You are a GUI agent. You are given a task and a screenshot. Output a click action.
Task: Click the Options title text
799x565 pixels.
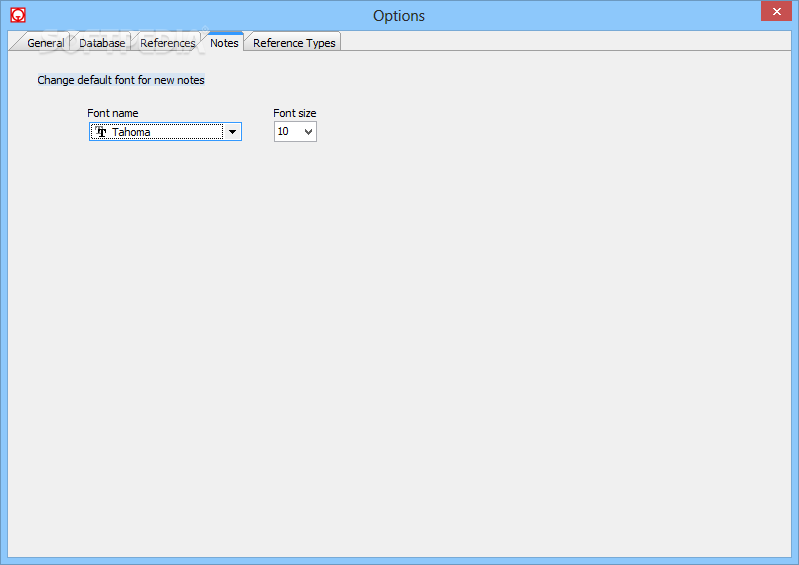pyautogui.click(x=399, y=16)
